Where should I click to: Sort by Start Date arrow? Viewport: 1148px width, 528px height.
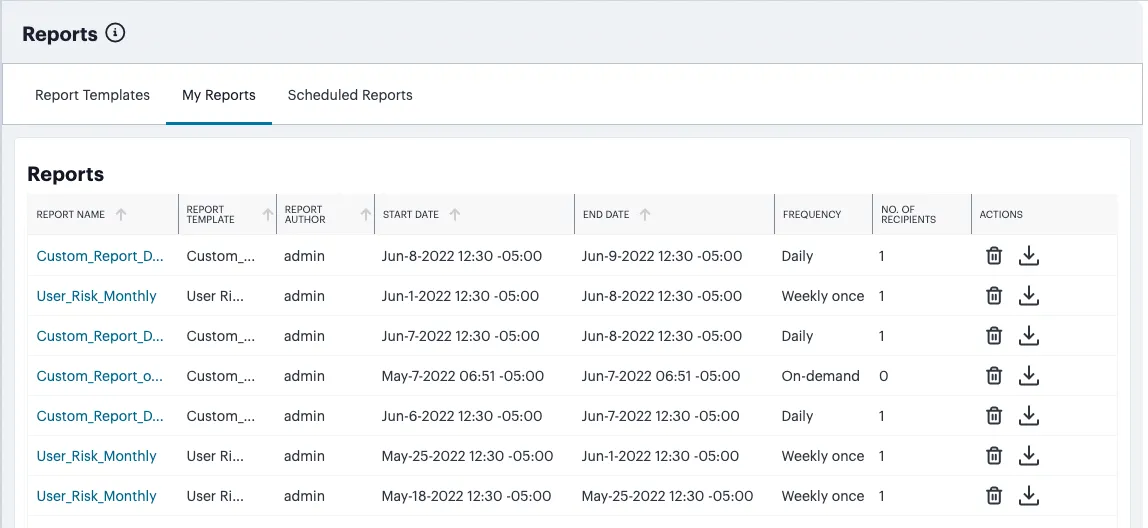click(x=455, y=215)
